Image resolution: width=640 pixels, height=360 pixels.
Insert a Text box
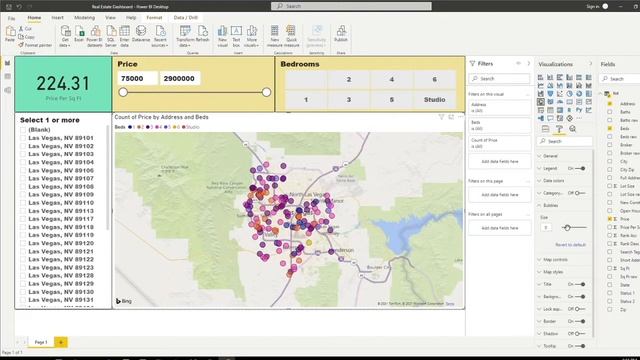[236, 36]
